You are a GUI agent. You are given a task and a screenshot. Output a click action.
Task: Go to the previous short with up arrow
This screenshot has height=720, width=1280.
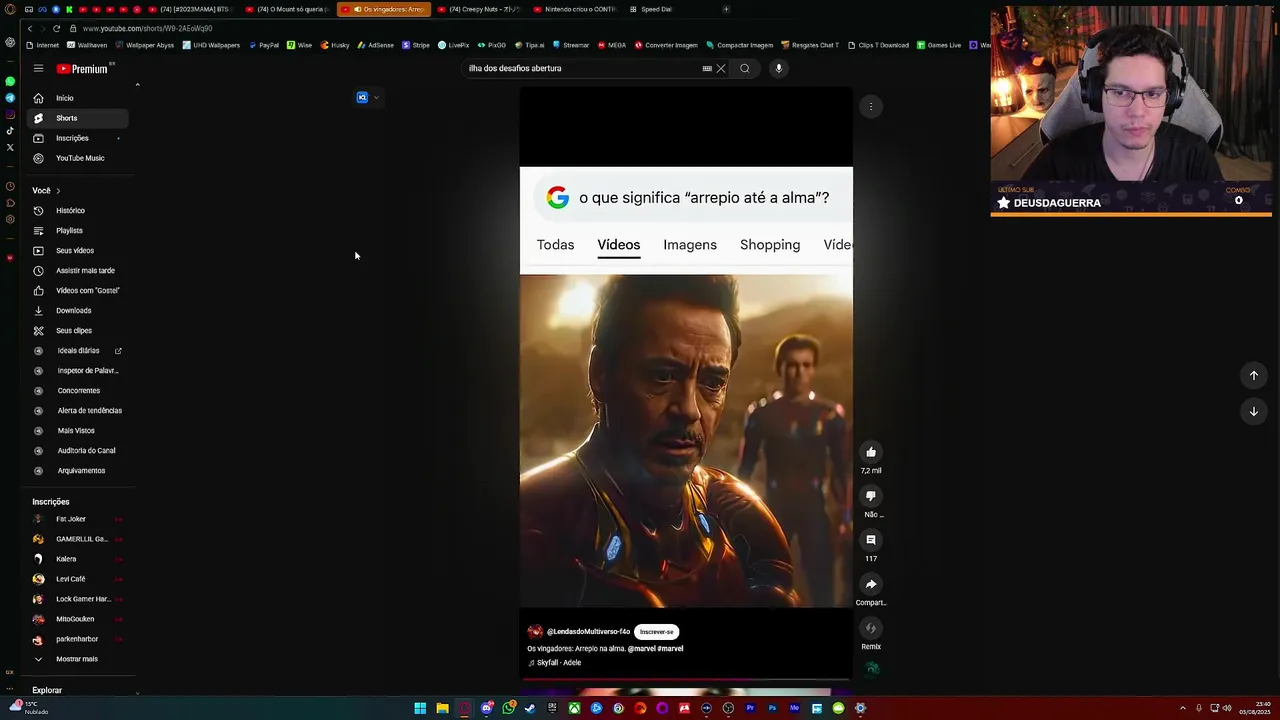(1253, 375)
